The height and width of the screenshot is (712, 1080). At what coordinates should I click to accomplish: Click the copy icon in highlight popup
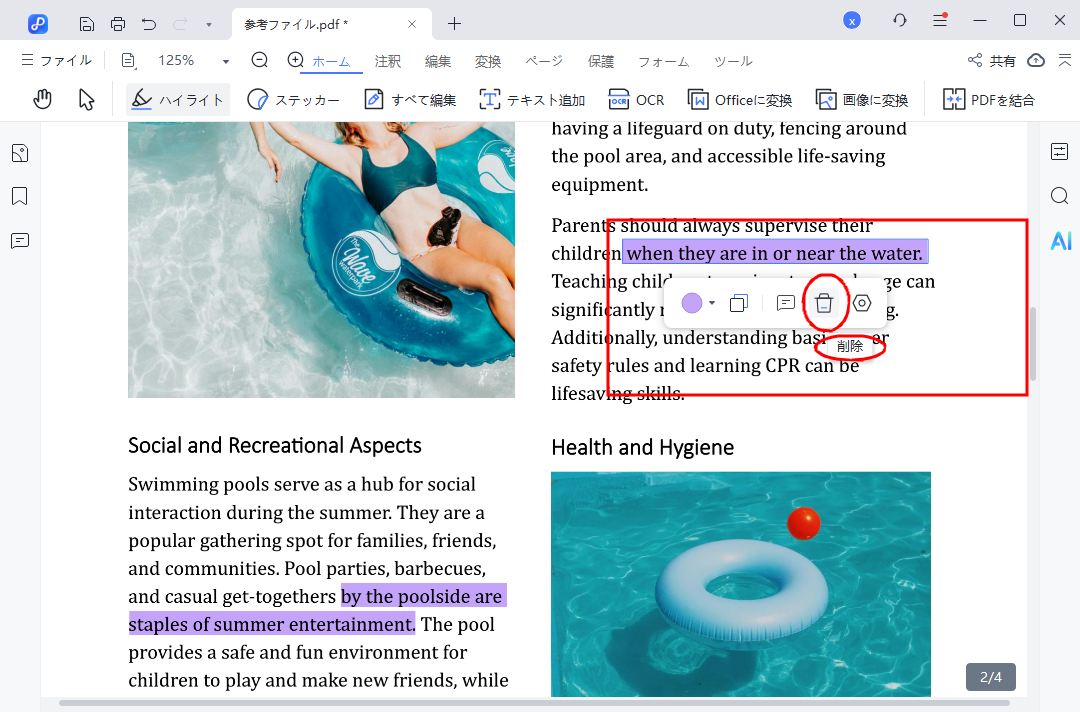coord(739,303)
